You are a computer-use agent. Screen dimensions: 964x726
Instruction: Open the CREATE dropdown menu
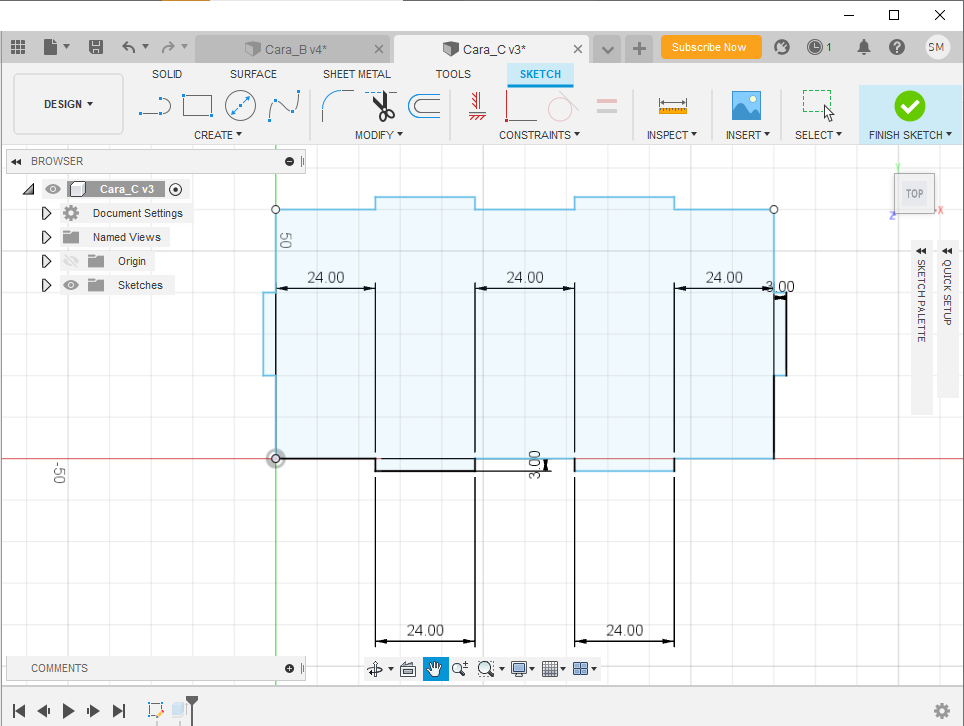tap(218, 135)
